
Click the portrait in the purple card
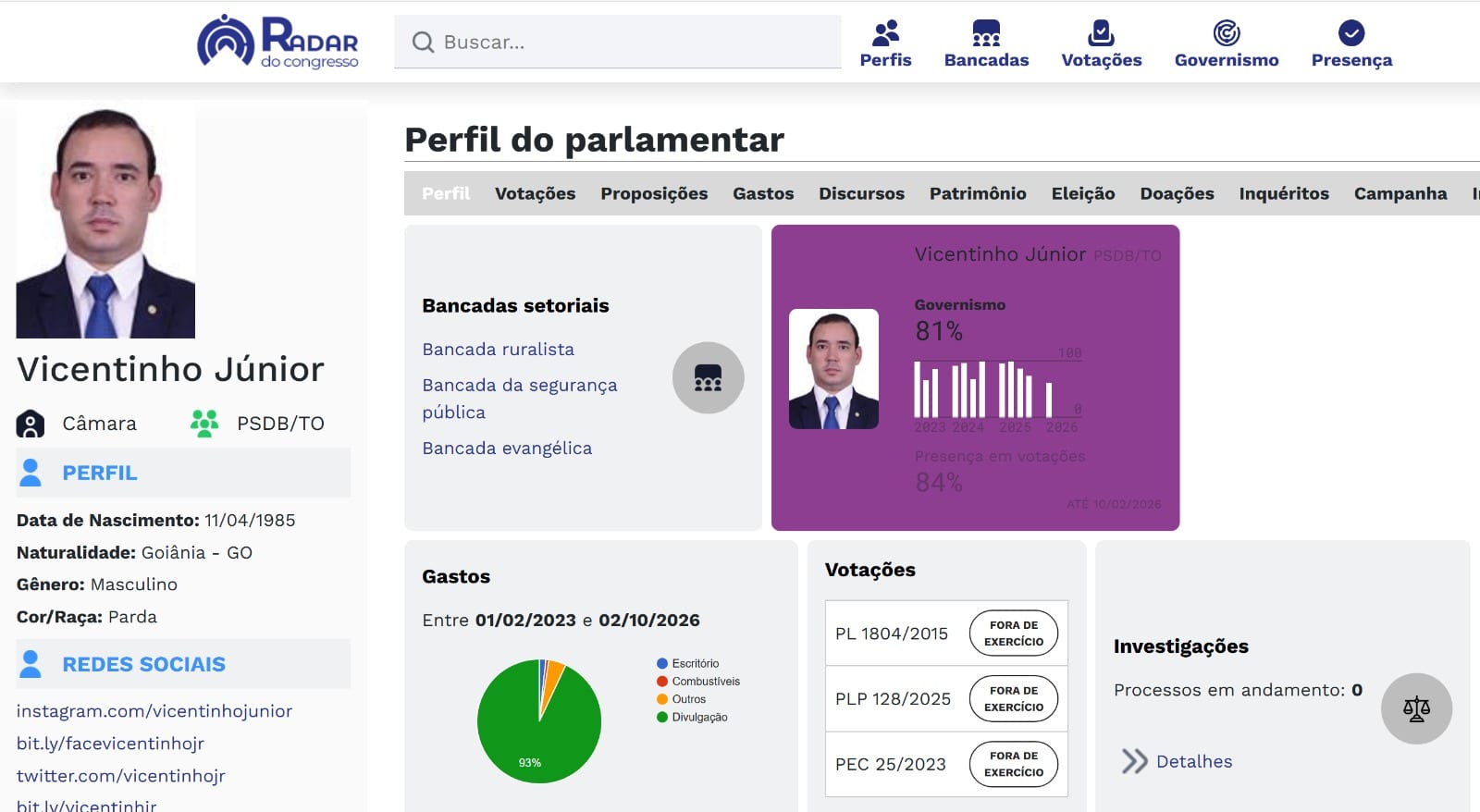click(833, 368)
